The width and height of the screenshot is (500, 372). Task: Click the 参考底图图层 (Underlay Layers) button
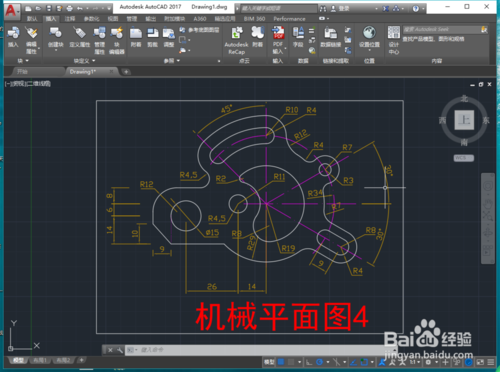[199, 30]
